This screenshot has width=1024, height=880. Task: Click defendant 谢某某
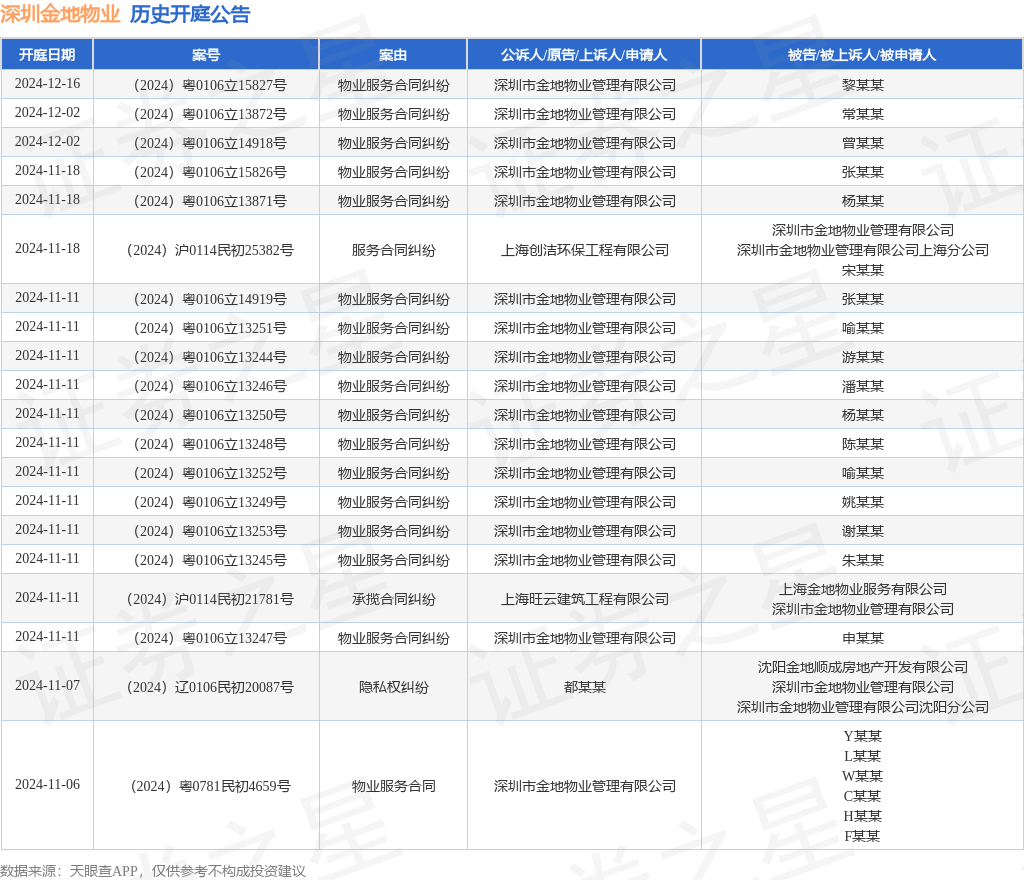863,531
